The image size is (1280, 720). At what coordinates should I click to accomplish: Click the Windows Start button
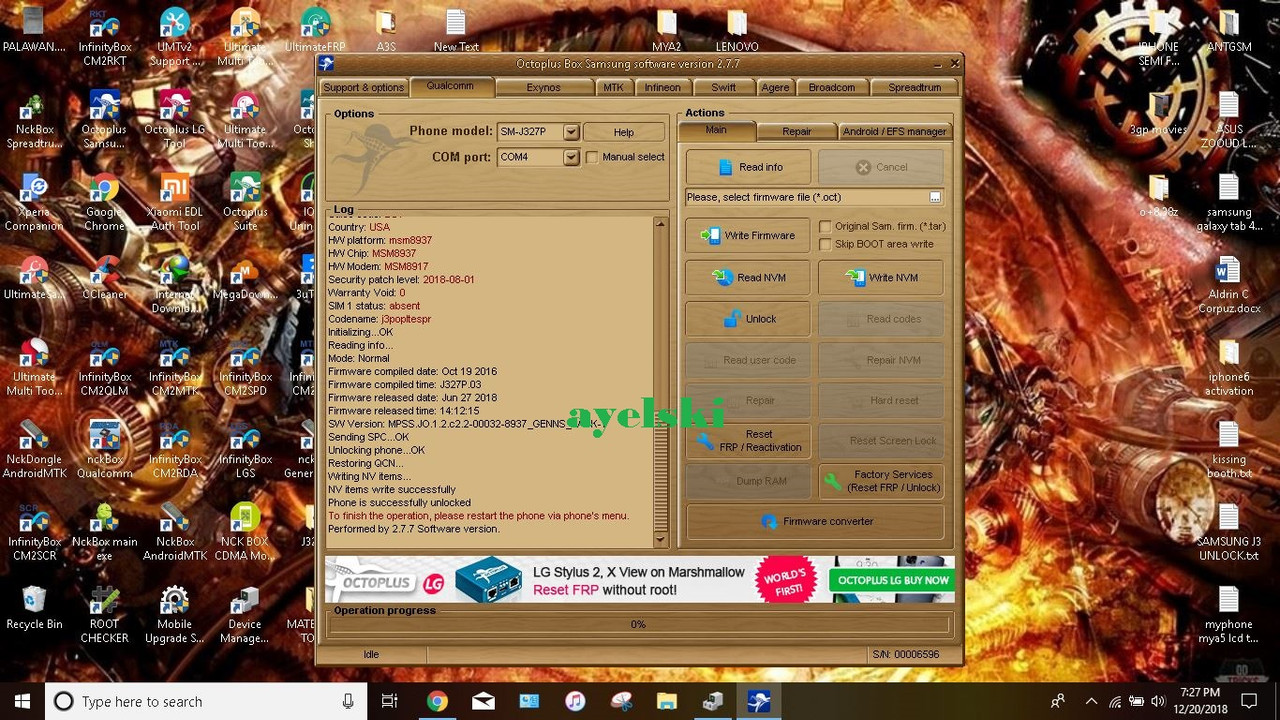click(x=23, y=701)
